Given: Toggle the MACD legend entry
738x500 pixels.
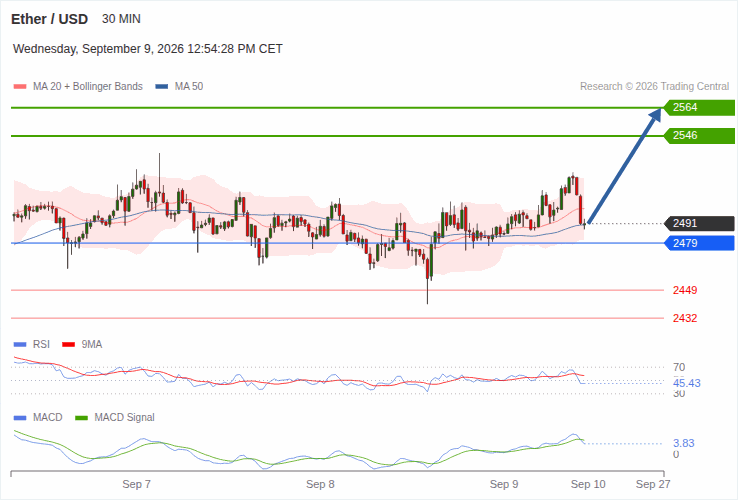Looking at the screenshot, I should click(x=38, y=417).
